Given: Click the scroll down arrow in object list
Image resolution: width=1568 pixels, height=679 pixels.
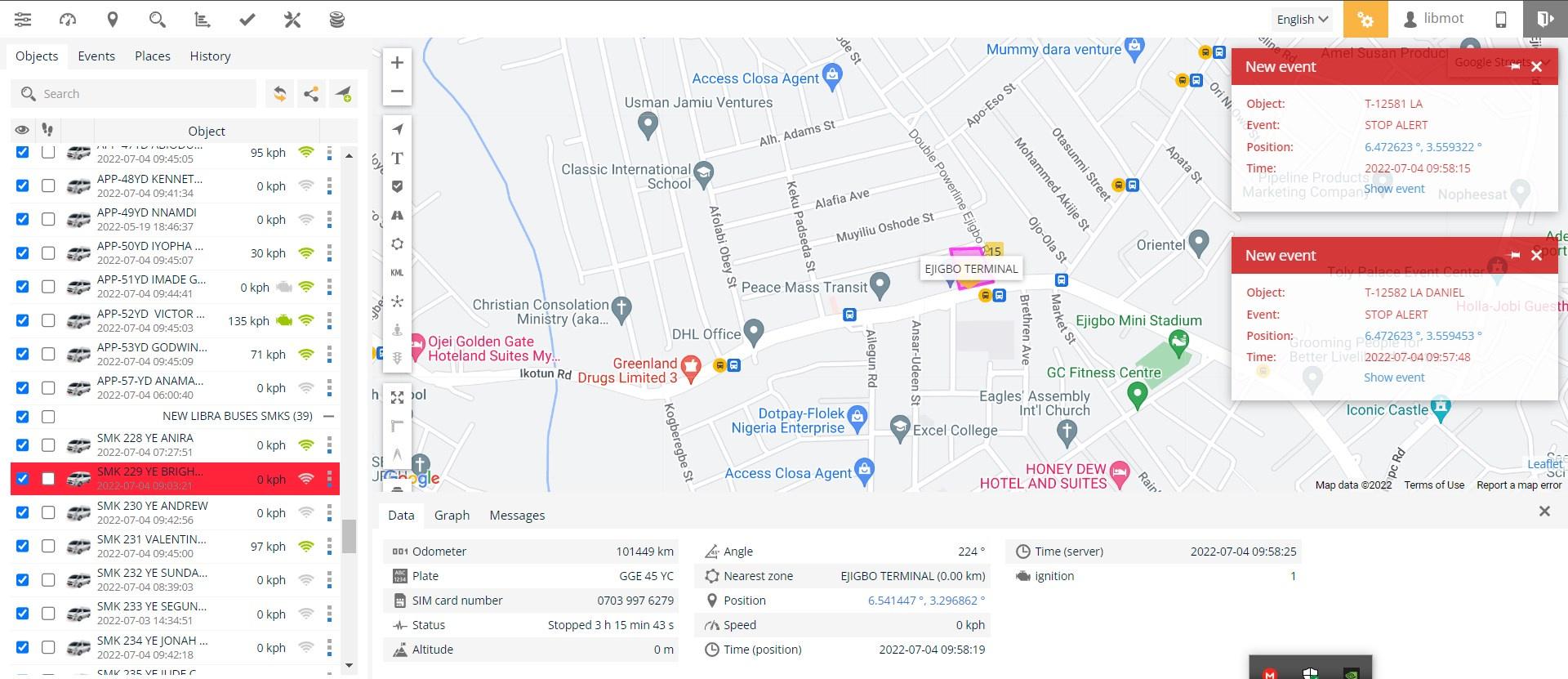Looking at the screenshot, I should tap(349, 665).
